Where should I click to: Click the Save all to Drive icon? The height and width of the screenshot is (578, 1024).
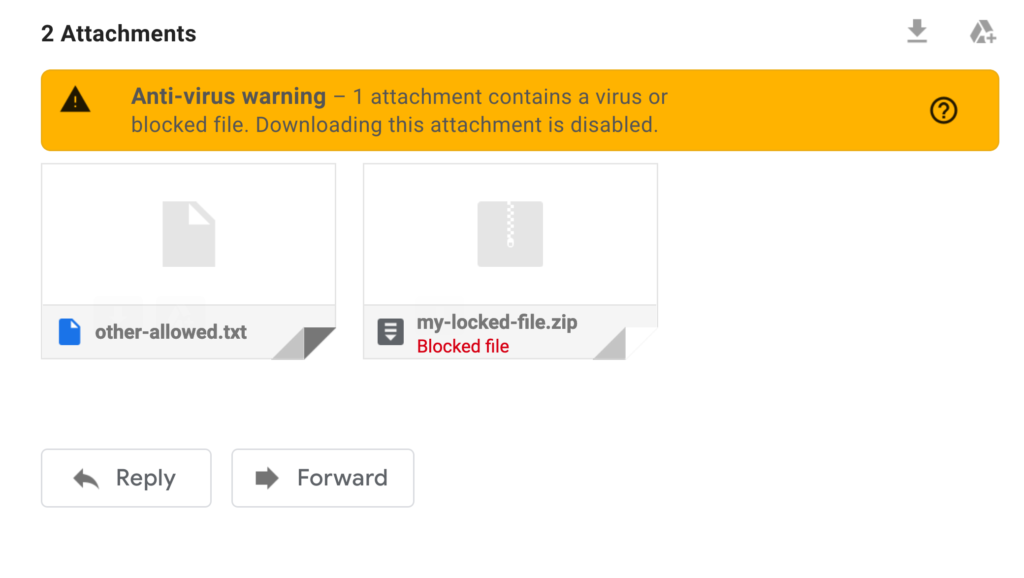pos(983,31)
